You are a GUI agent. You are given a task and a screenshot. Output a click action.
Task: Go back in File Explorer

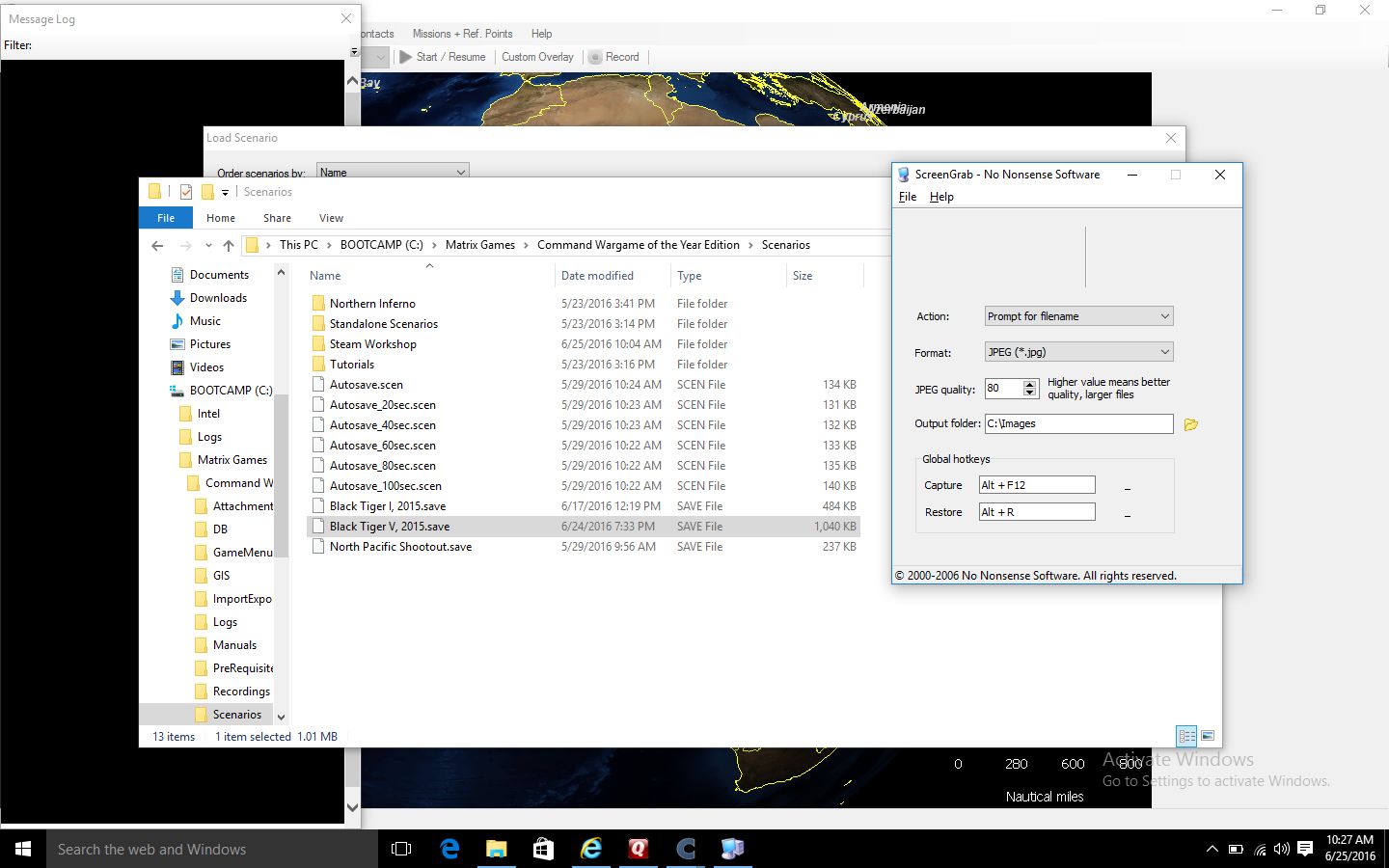click(x=158, y=246)
